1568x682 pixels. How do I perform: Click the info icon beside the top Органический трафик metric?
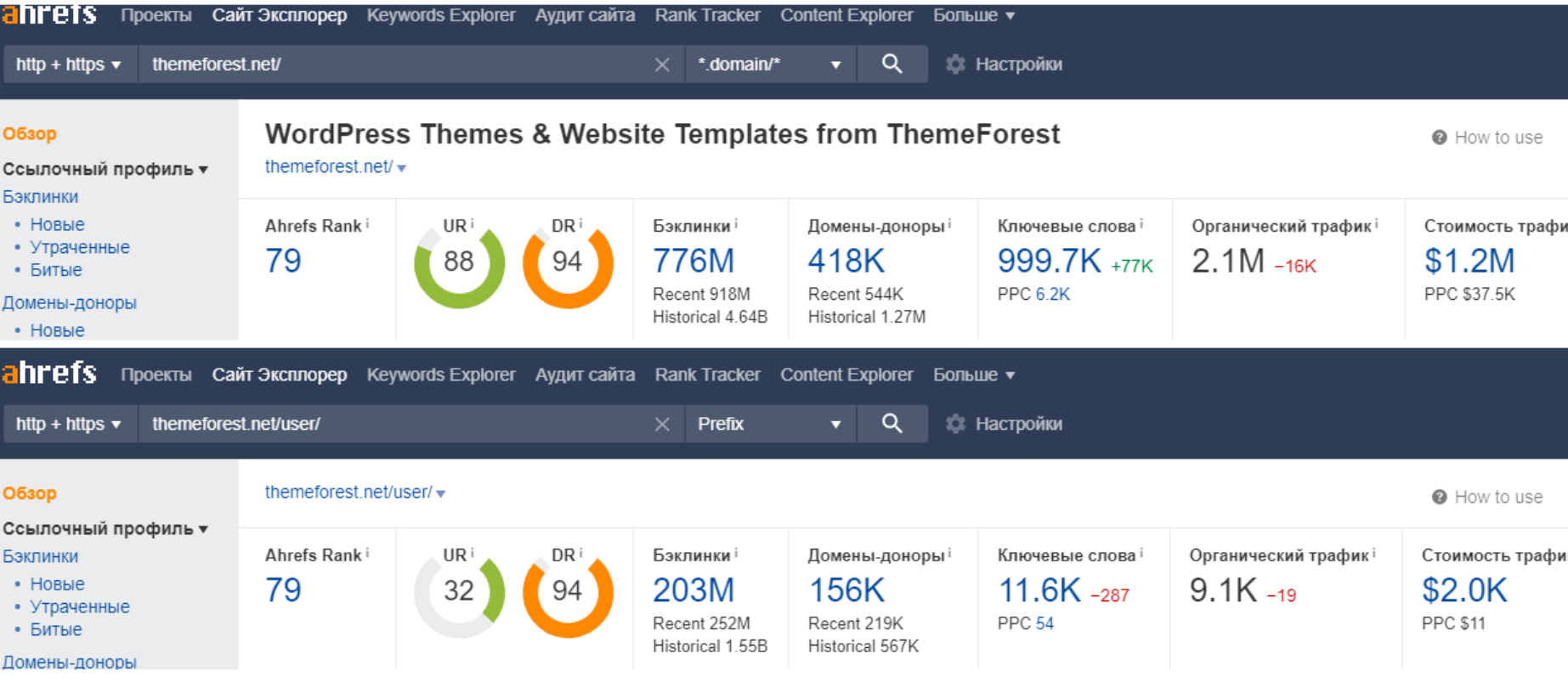1377,223
